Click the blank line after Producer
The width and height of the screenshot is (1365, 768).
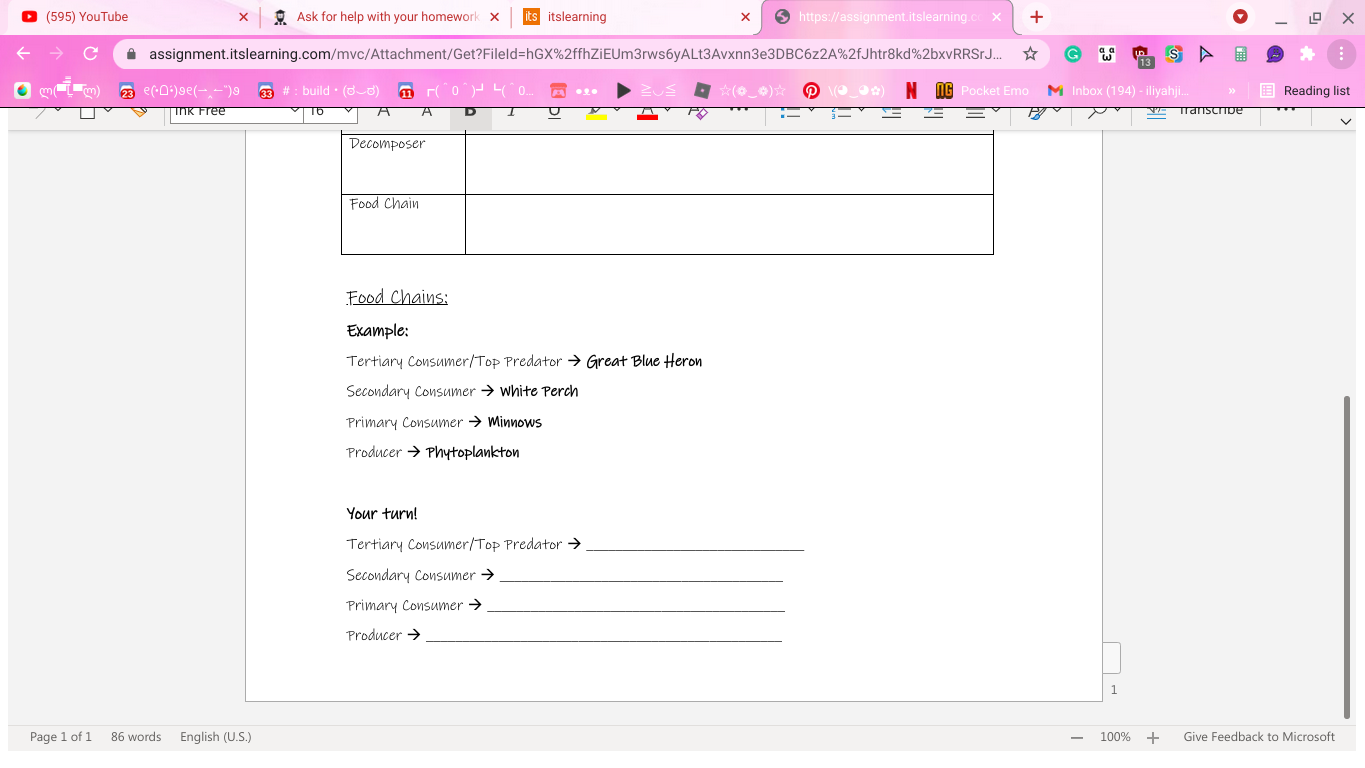(x=603, y=635)
